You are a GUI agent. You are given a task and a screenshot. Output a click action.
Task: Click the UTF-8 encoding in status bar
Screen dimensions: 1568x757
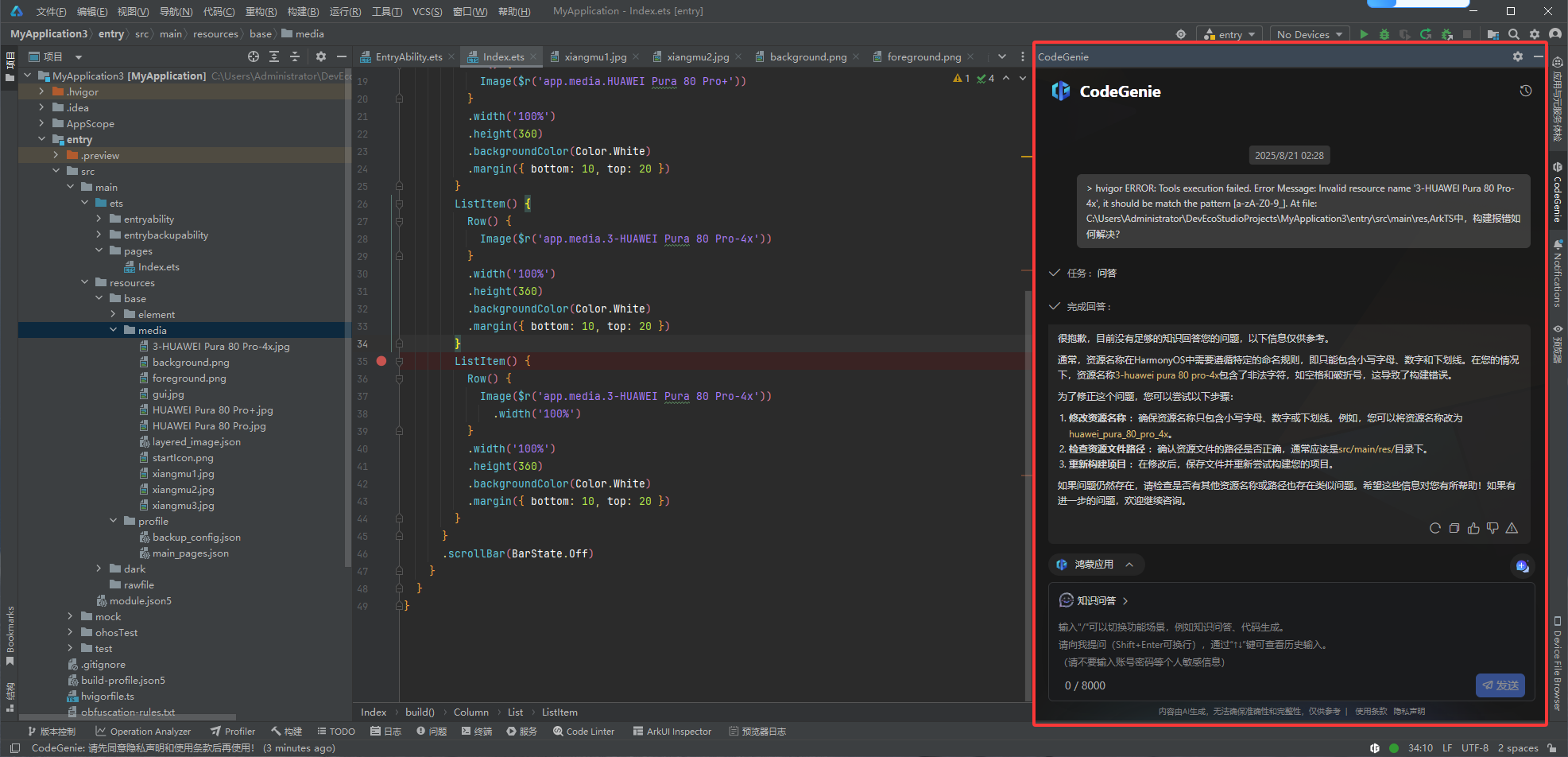coord(1475,748)
